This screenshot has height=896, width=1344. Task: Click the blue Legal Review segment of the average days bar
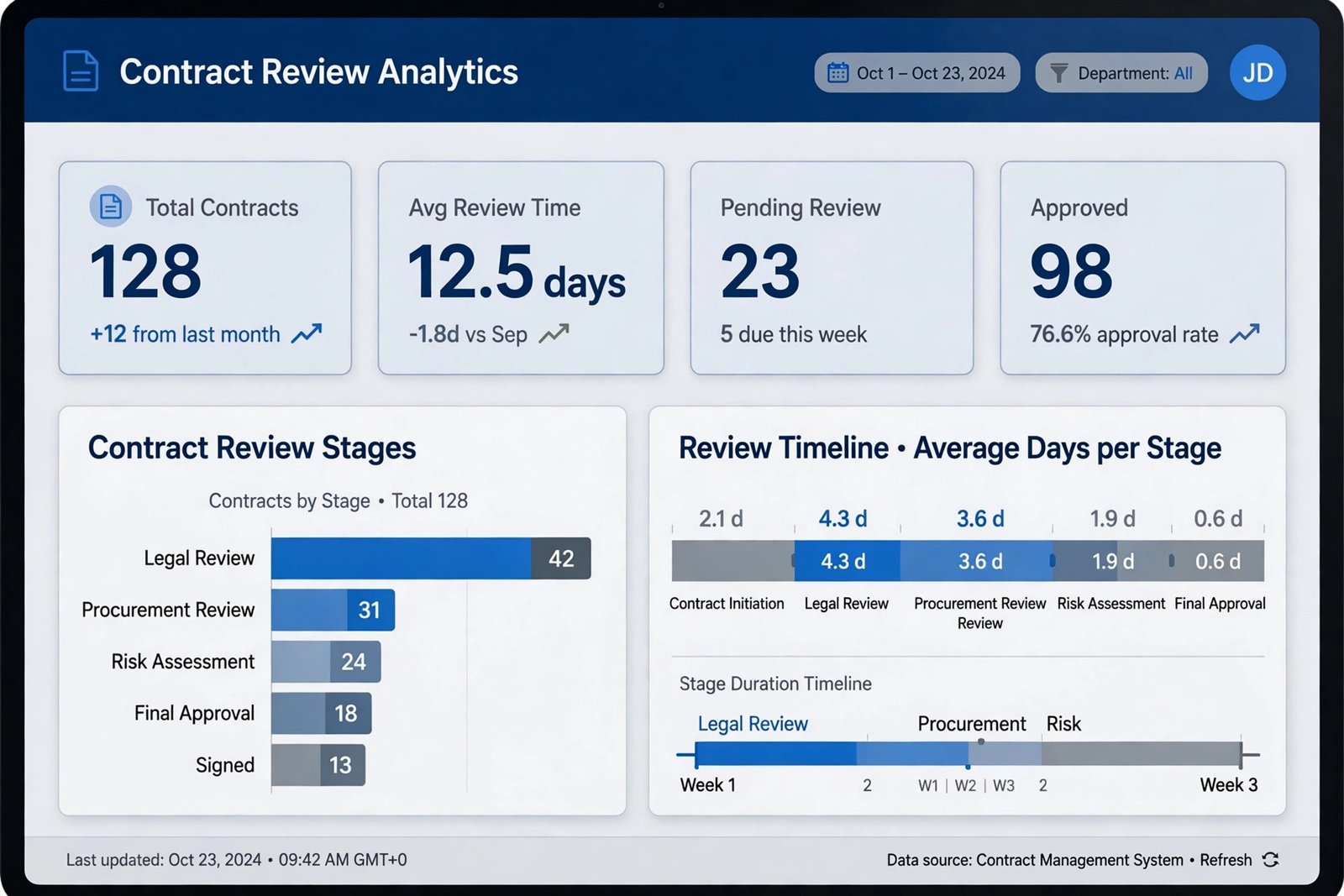point(848,561)
